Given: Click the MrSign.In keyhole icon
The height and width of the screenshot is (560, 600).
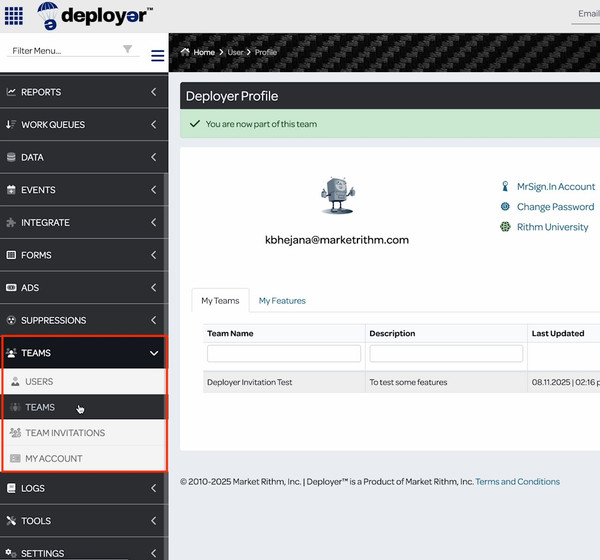Looking at the screenshot, I should (505, 186).
